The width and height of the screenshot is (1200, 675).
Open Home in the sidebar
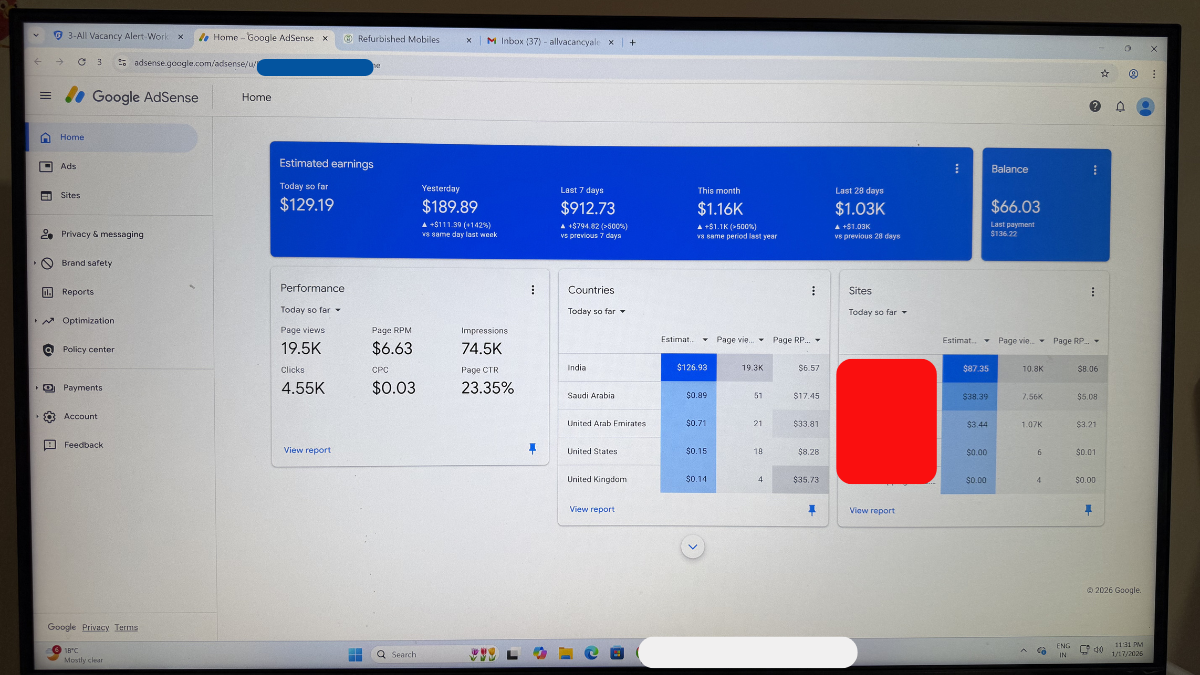(111, 137)
